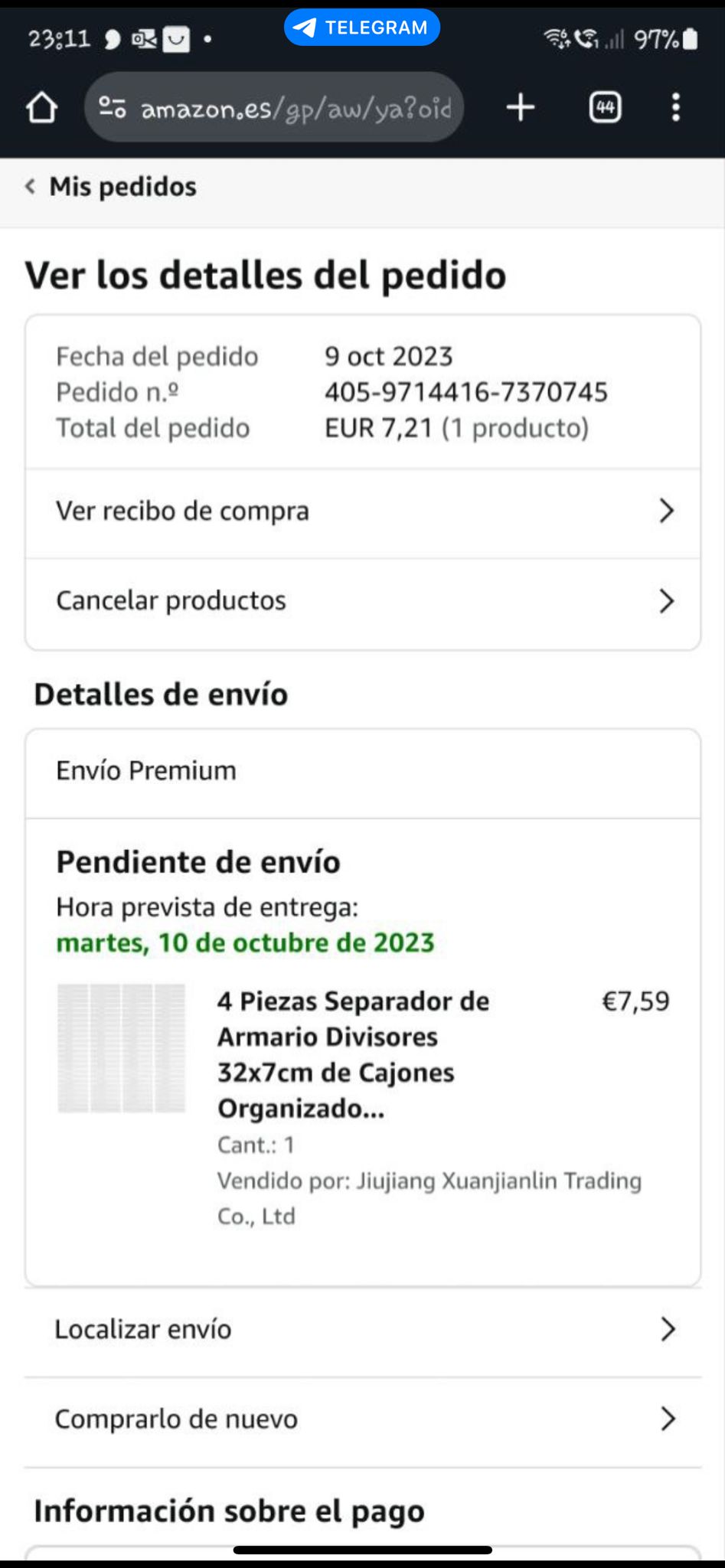Open the Comprarlo de nuevo chevron
The image size is (725, 1568).
point(668,1419)
